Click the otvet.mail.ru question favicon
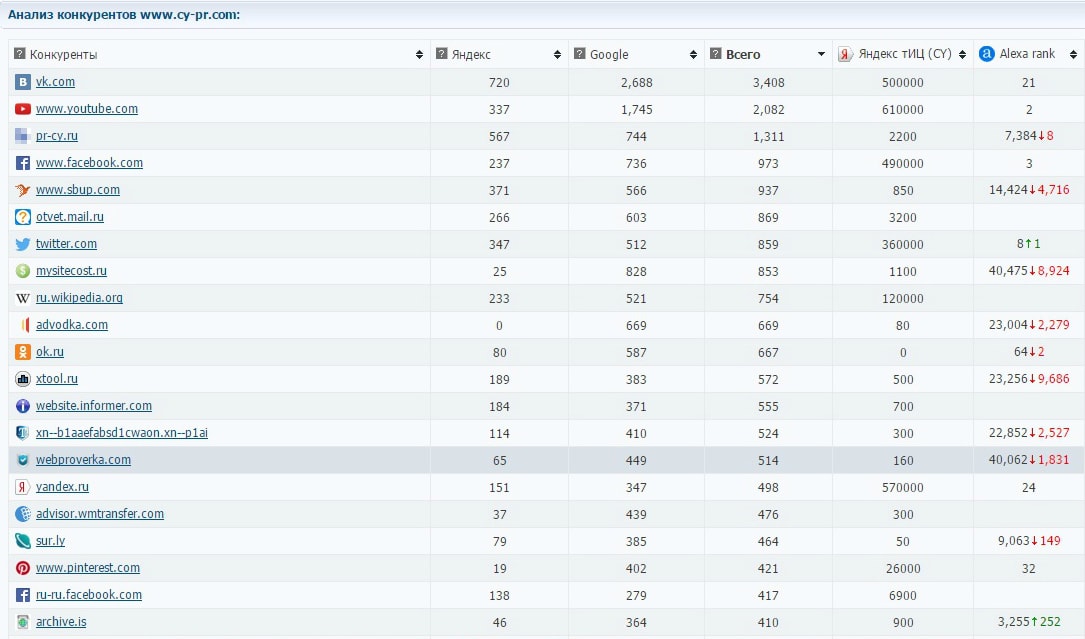The image size is (1085, 639). [23, 217]
